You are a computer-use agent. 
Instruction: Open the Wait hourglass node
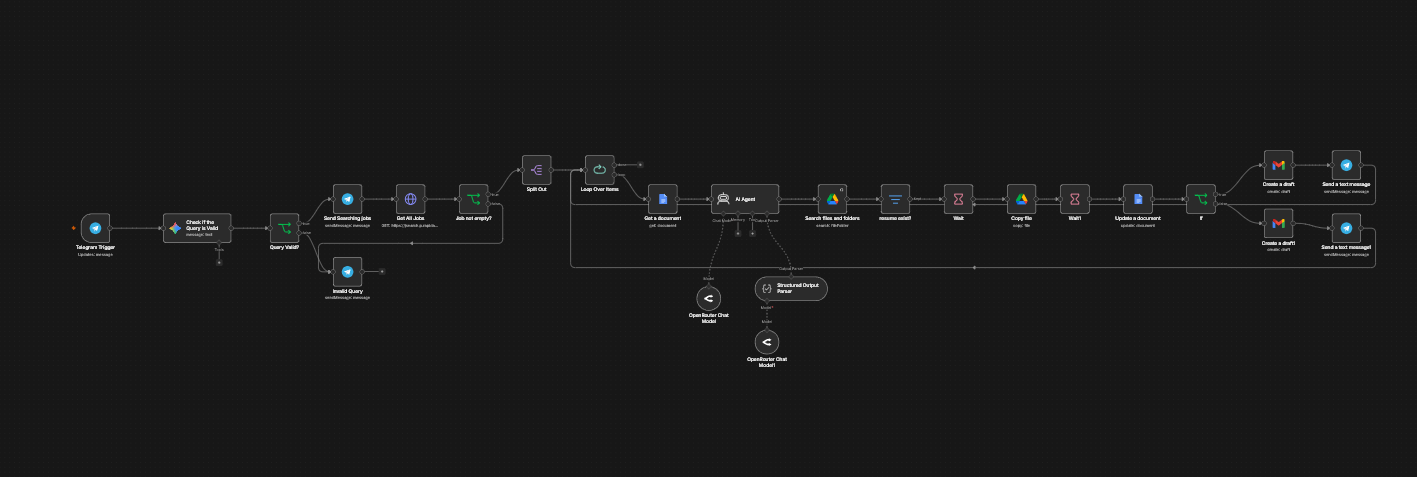pos(958,199)
